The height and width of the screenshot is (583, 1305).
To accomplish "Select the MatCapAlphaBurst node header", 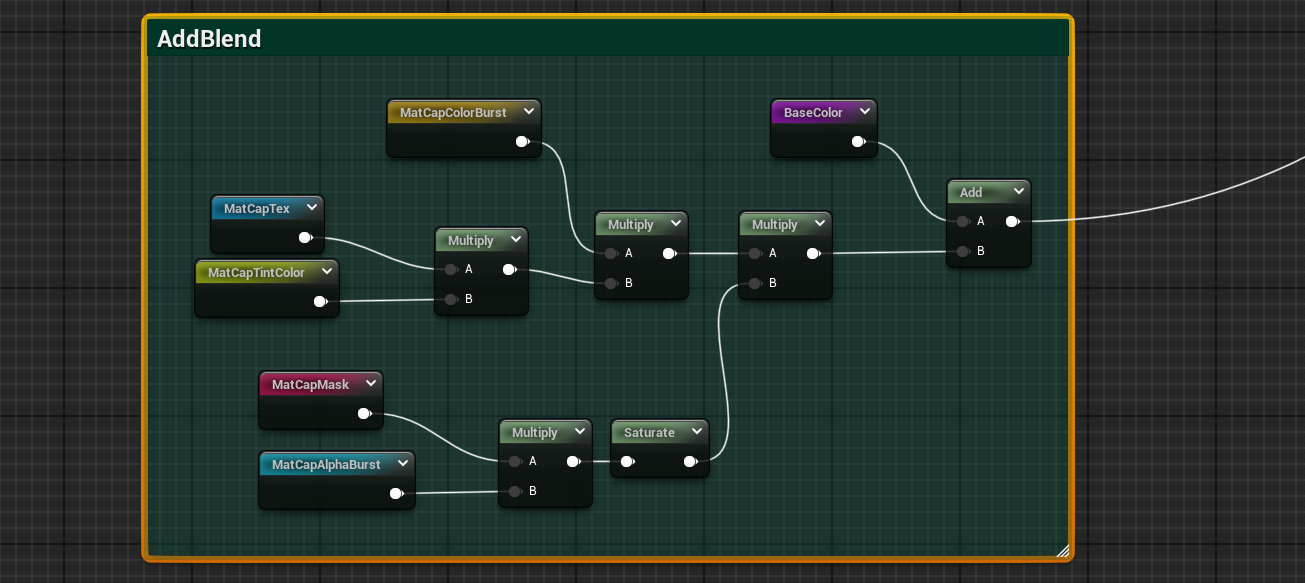I will click(326, 465).
